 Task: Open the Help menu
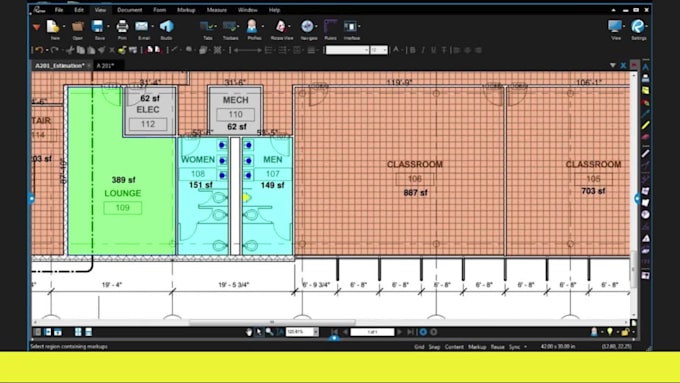pyautogui.click(x=274, y=10)
